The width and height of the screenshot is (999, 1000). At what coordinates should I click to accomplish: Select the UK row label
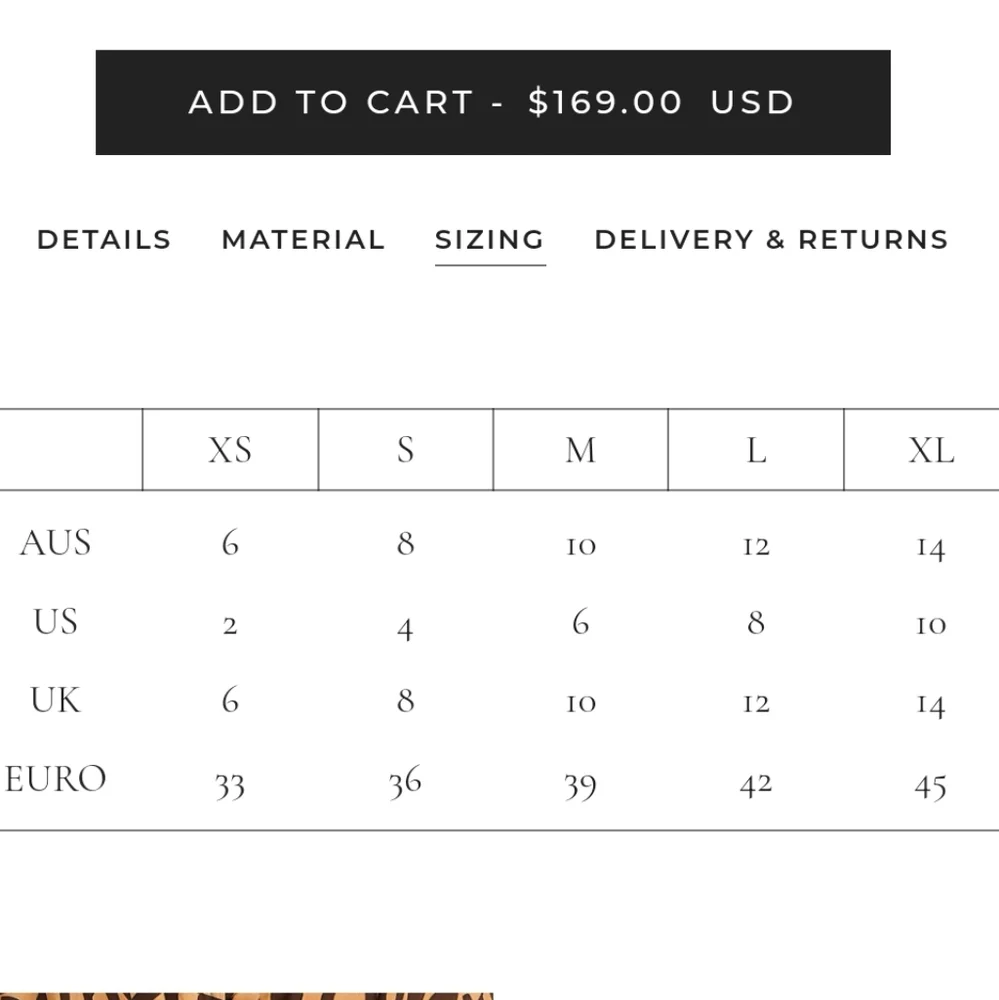tap(55, 700)
